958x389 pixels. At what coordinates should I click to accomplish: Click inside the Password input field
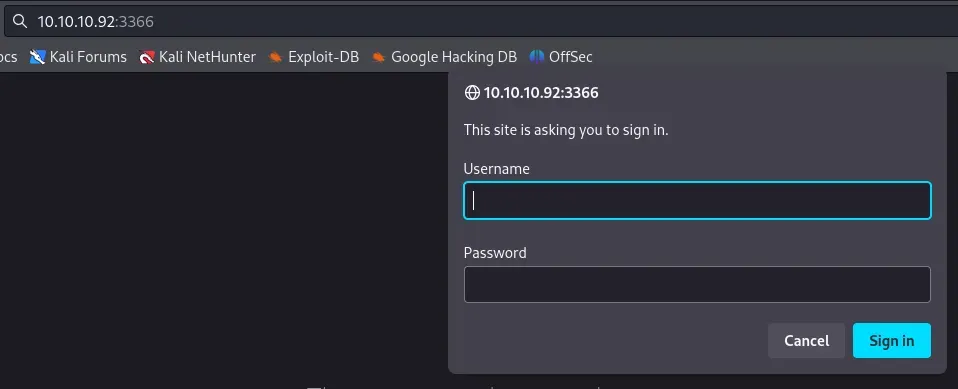click(x=697, y=285)
